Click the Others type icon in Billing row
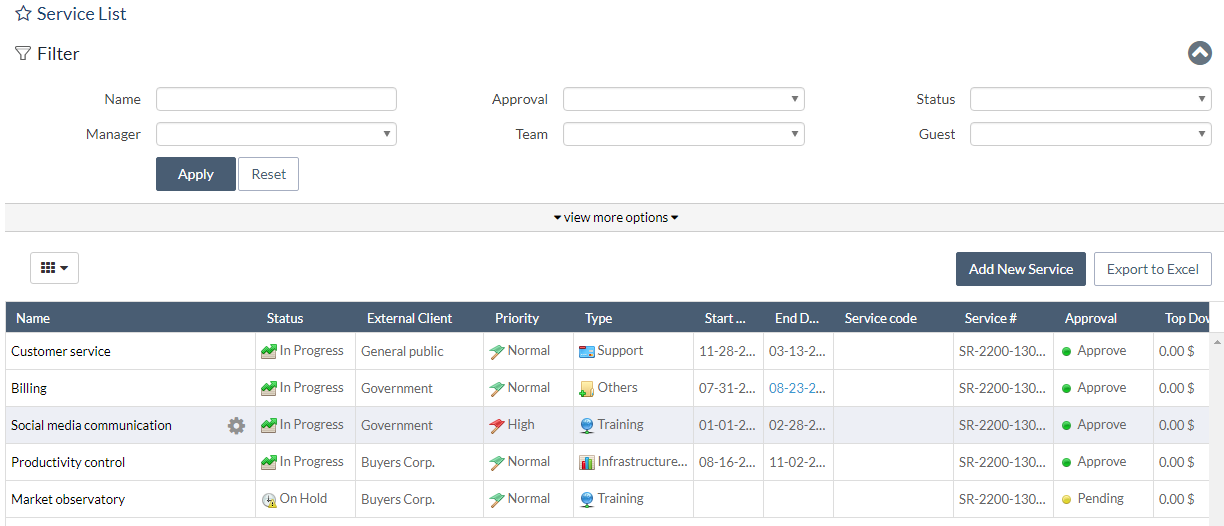Image resolution: width=1224 pixels, height=526 pixels. pos(587,389)
